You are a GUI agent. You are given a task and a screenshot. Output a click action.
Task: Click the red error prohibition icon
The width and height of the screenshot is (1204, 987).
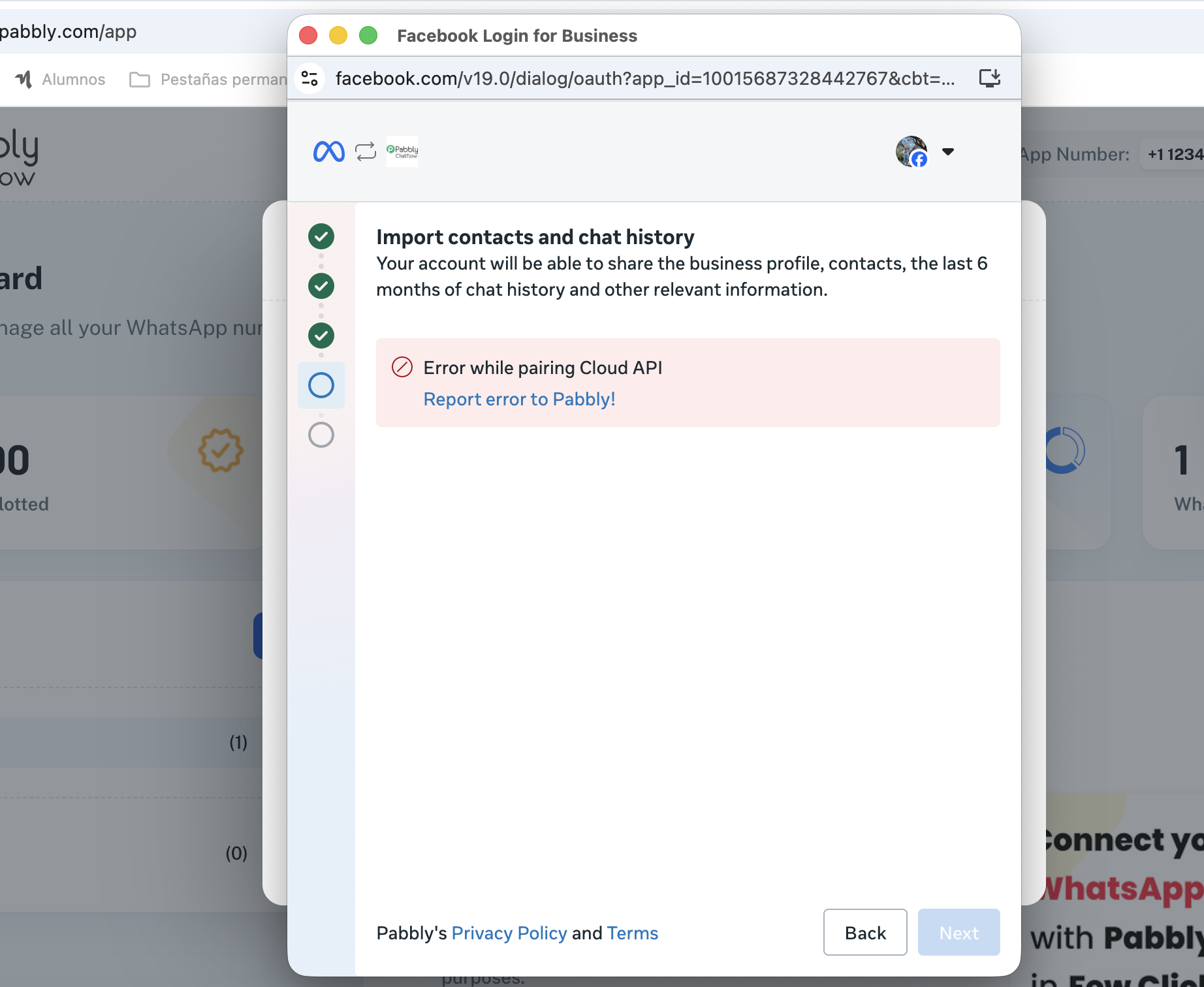point(402,368)
